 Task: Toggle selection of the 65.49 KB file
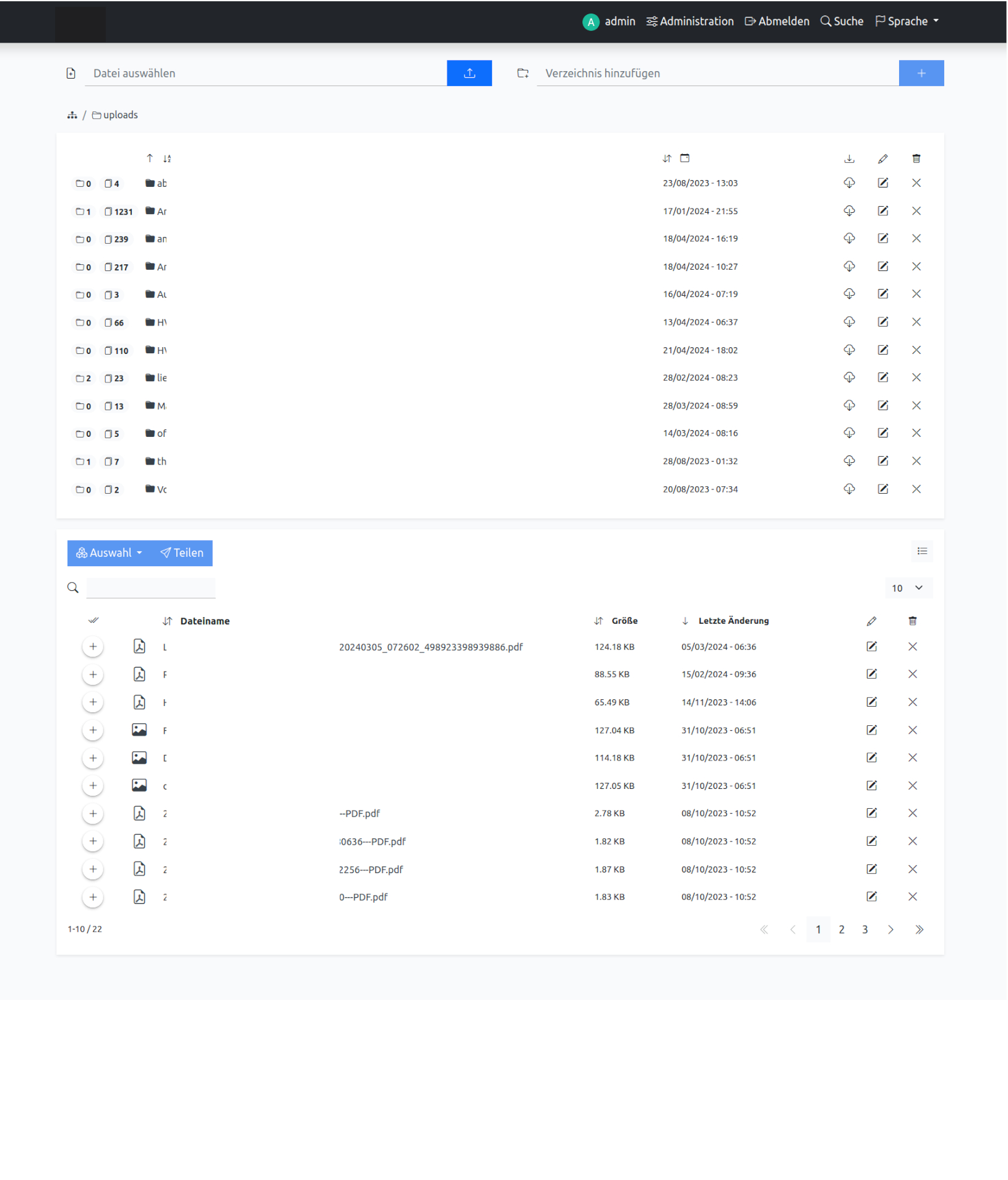93,702
